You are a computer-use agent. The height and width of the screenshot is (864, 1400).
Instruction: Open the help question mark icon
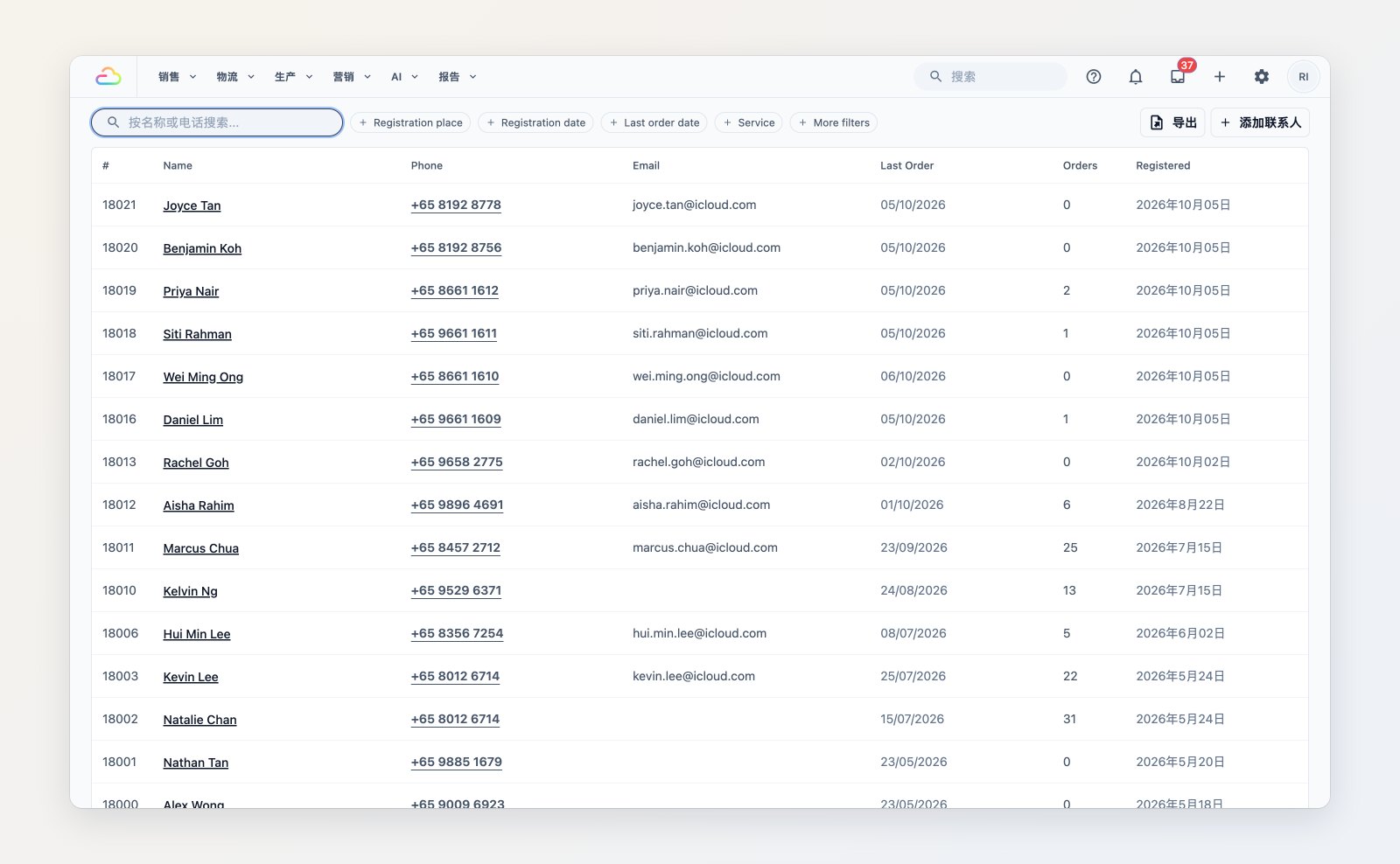coord(1094,77)
